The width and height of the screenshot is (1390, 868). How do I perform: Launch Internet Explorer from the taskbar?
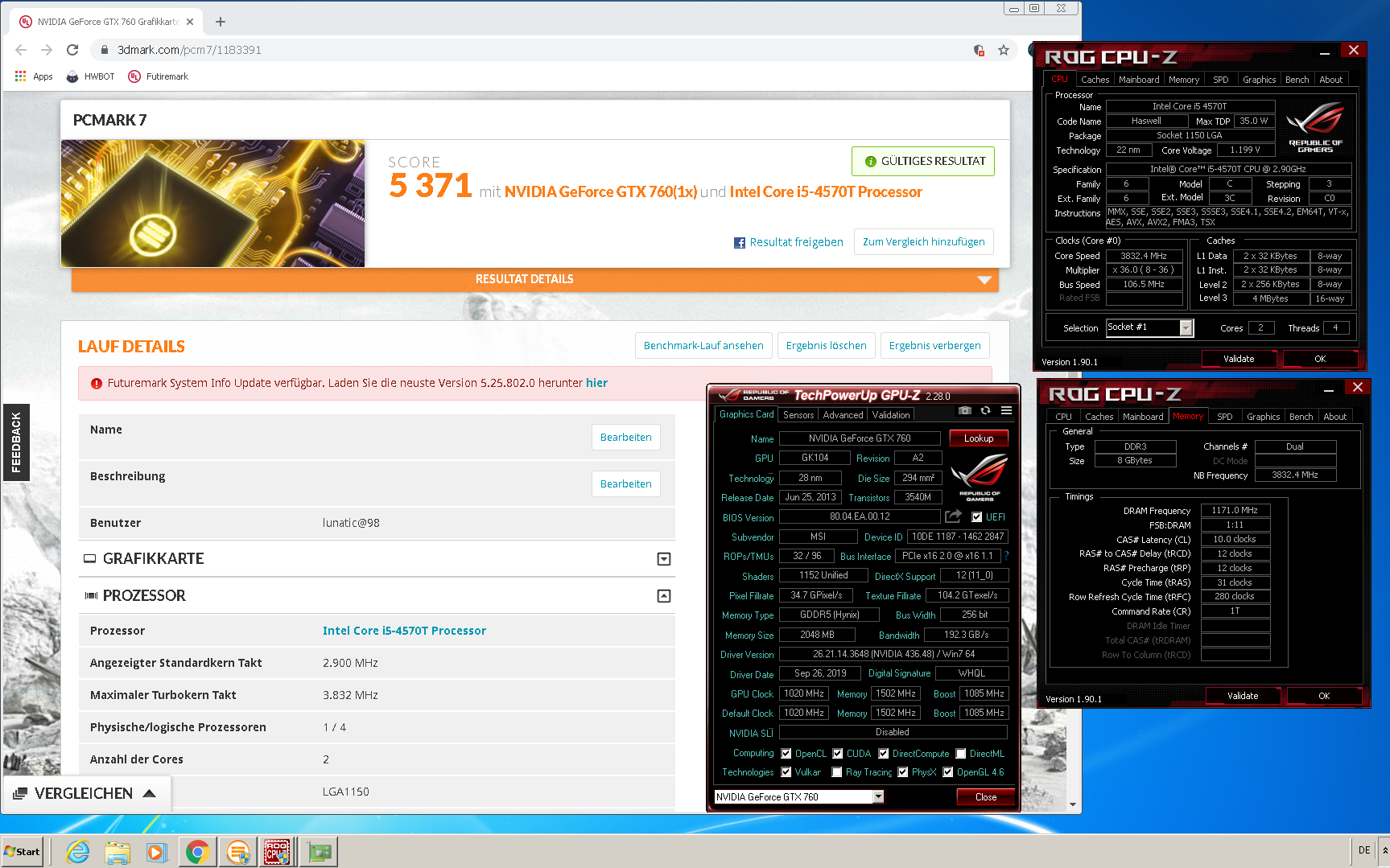click(78, 851)
